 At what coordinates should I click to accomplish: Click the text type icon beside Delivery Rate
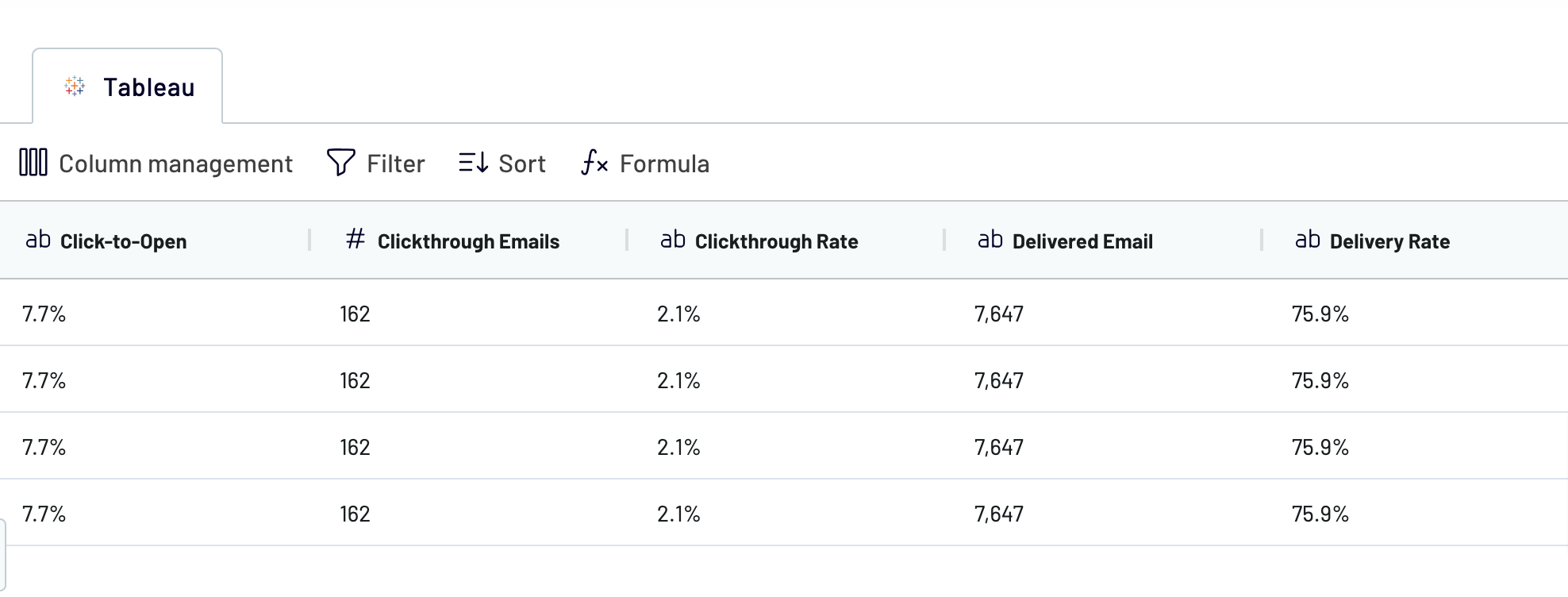(1308, 240)
